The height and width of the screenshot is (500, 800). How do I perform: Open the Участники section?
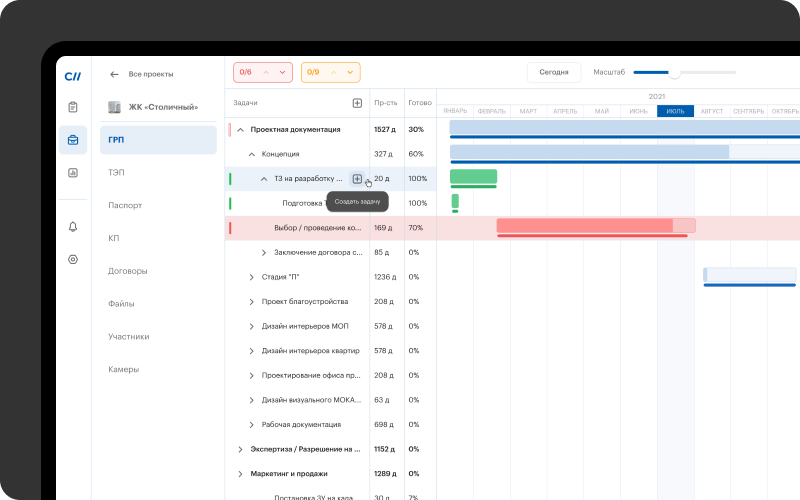[x=129, y=337]
